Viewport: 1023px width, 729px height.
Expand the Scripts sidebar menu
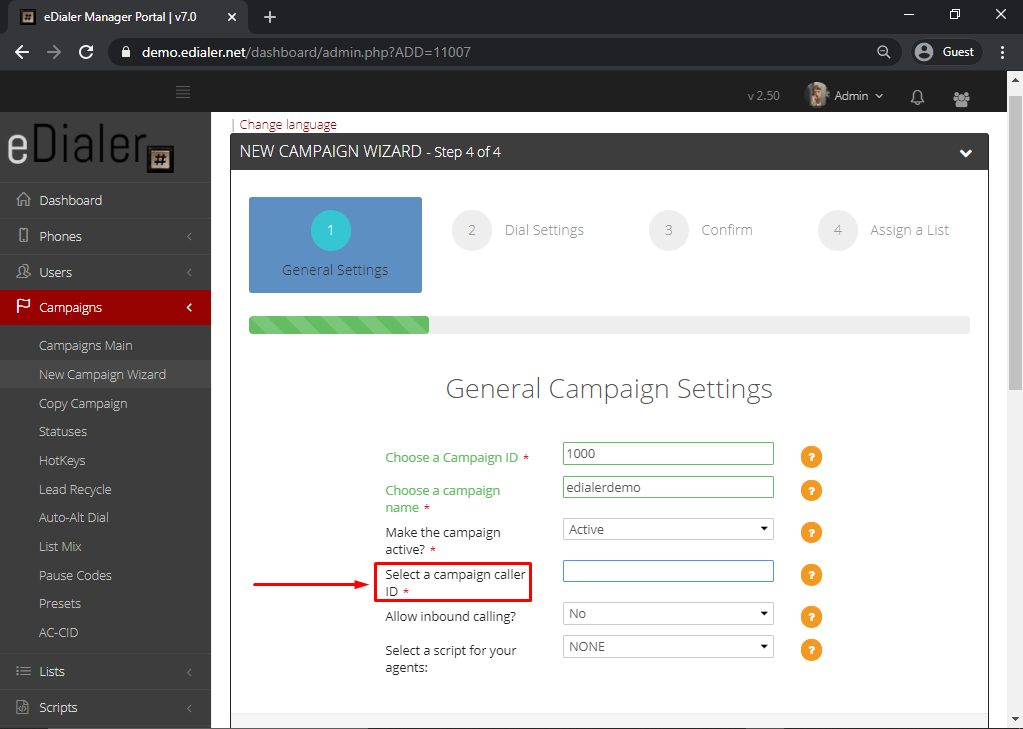105,707
